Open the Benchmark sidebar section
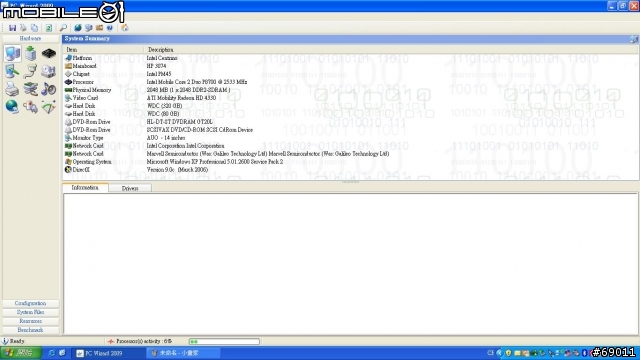Screen dimensions: 640x360 [31, 330]
